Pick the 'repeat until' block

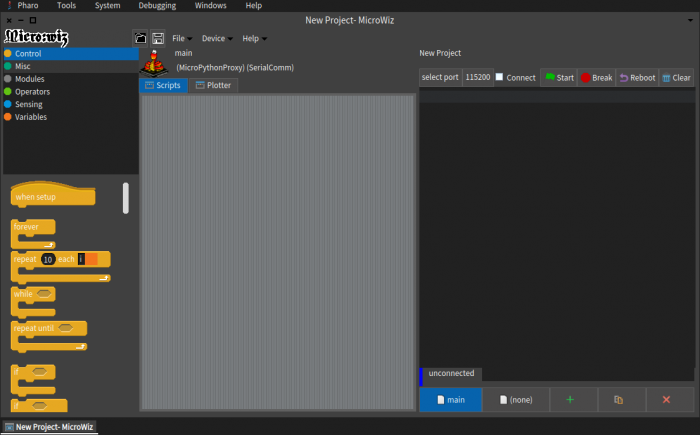pyautogui.click(x=48, y=336)
